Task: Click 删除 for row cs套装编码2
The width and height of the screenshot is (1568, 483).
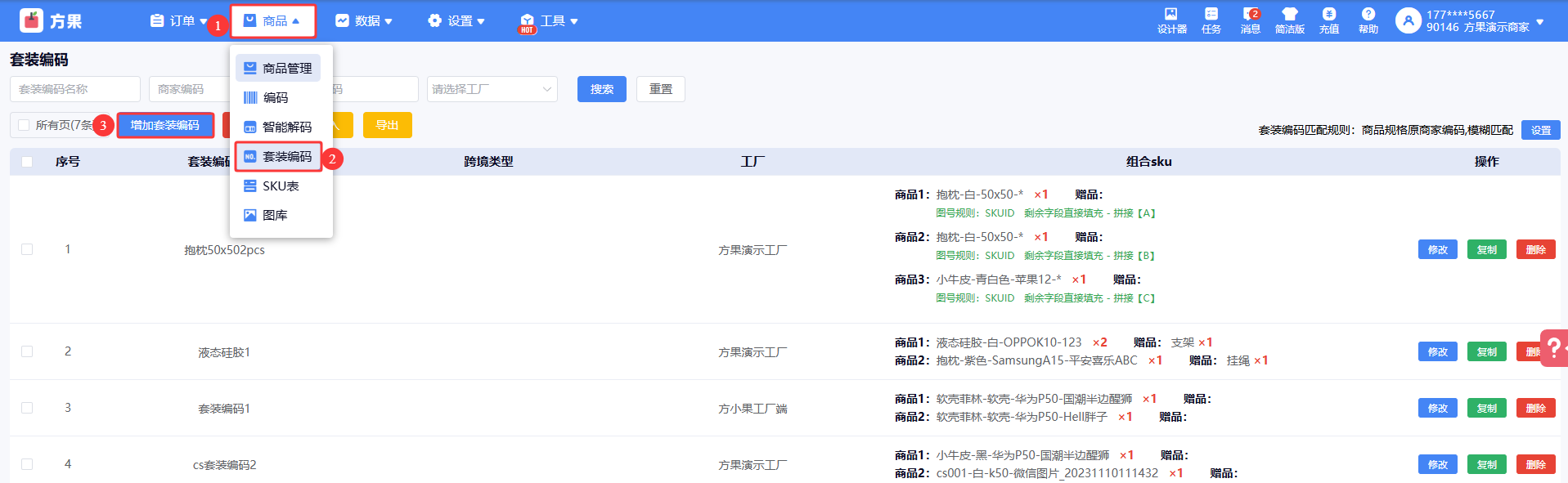Action: (1536, 464)
